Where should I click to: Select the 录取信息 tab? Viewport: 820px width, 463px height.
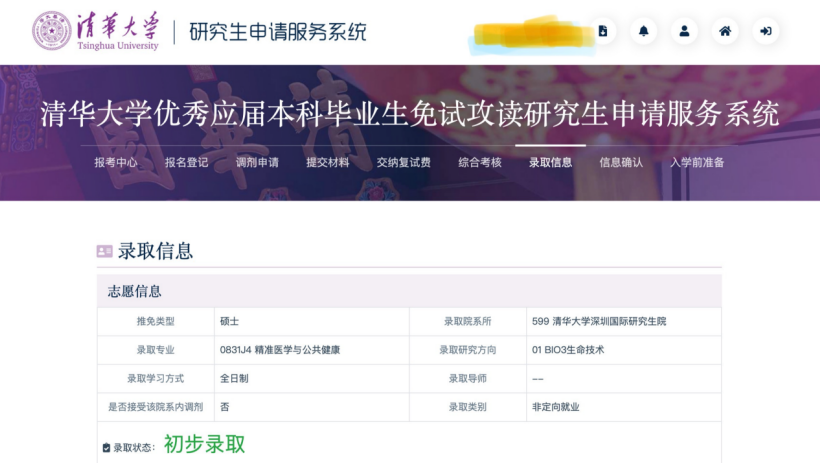pos(551,163)
